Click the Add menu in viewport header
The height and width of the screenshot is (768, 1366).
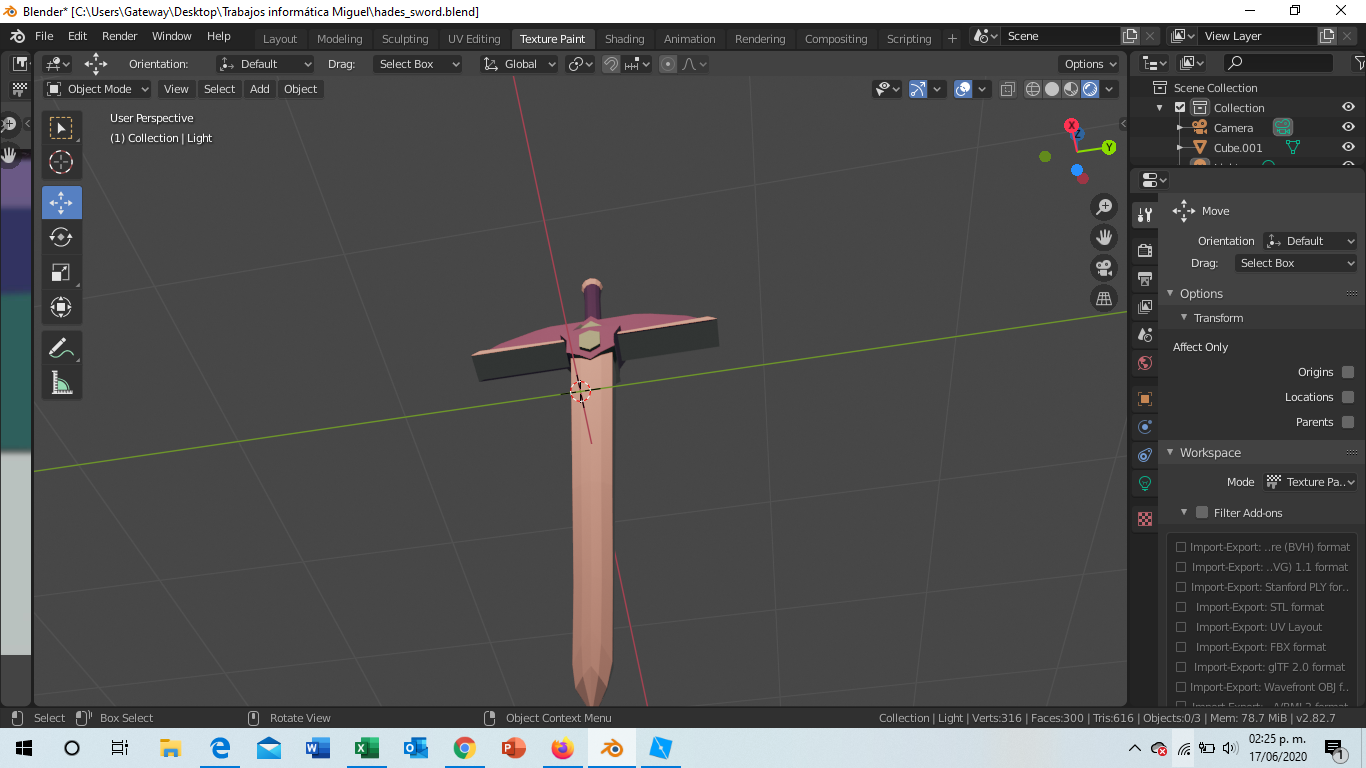pyautogui.click(x=260, y=89)
